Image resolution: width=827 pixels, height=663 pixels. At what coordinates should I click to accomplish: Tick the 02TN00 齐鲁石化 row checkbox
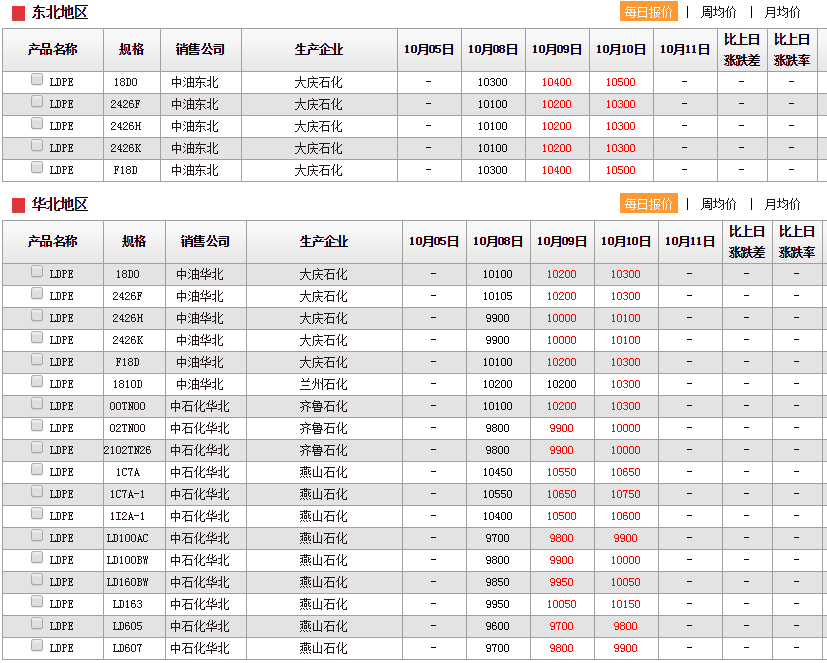point(37,425)
